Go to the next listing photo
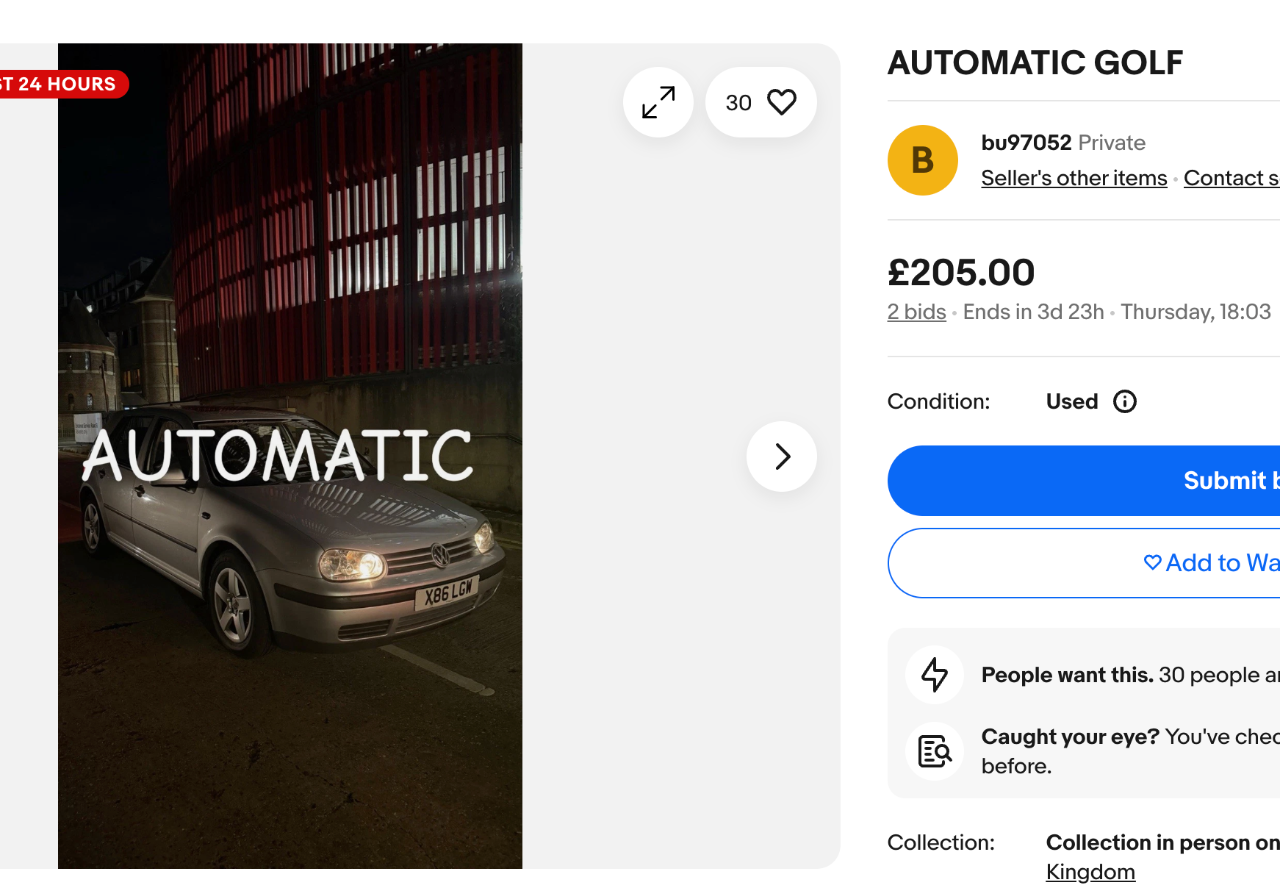This screenshot has height=888, width=1280. (x=781, y=457)
